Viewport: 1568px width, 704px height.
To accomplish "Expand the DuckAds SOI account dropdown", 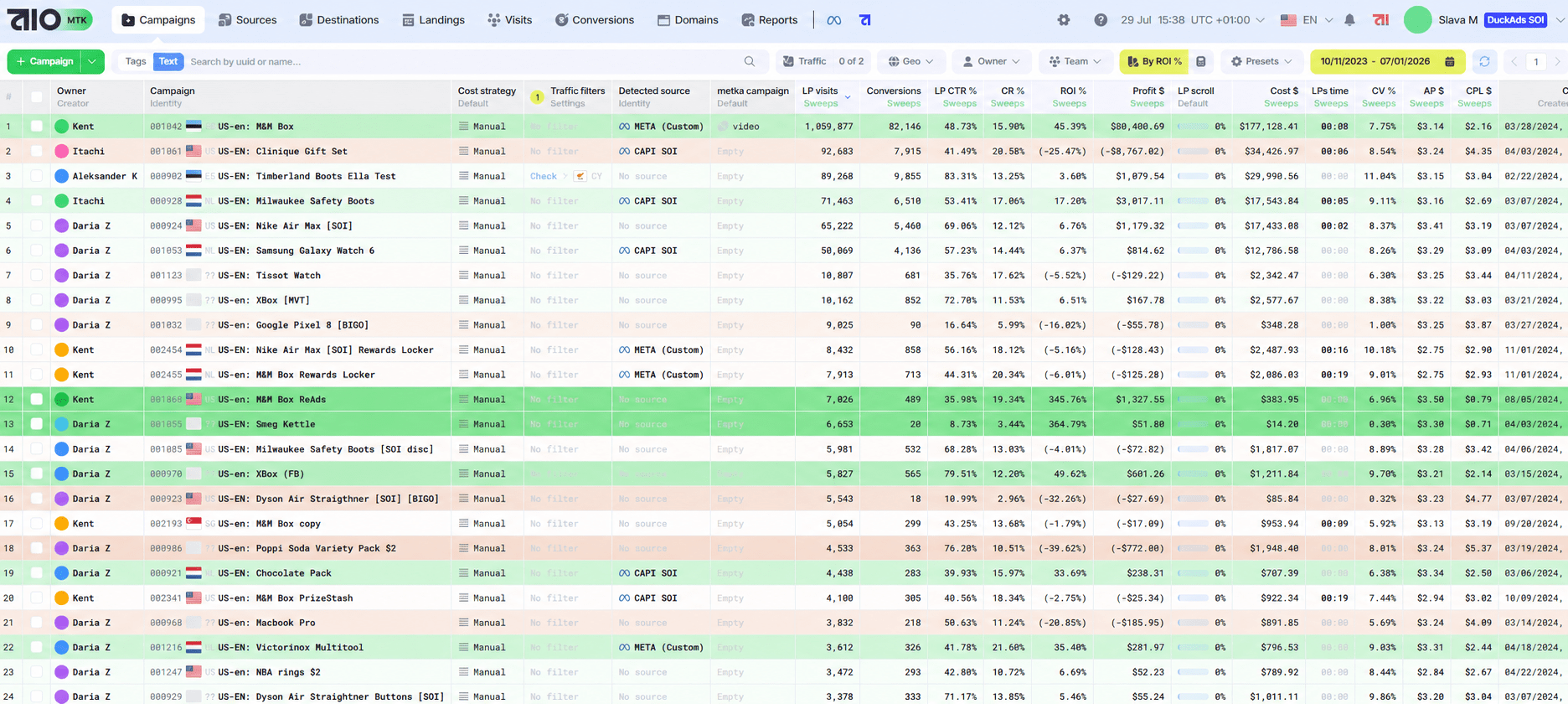I will pos(1559,20).
